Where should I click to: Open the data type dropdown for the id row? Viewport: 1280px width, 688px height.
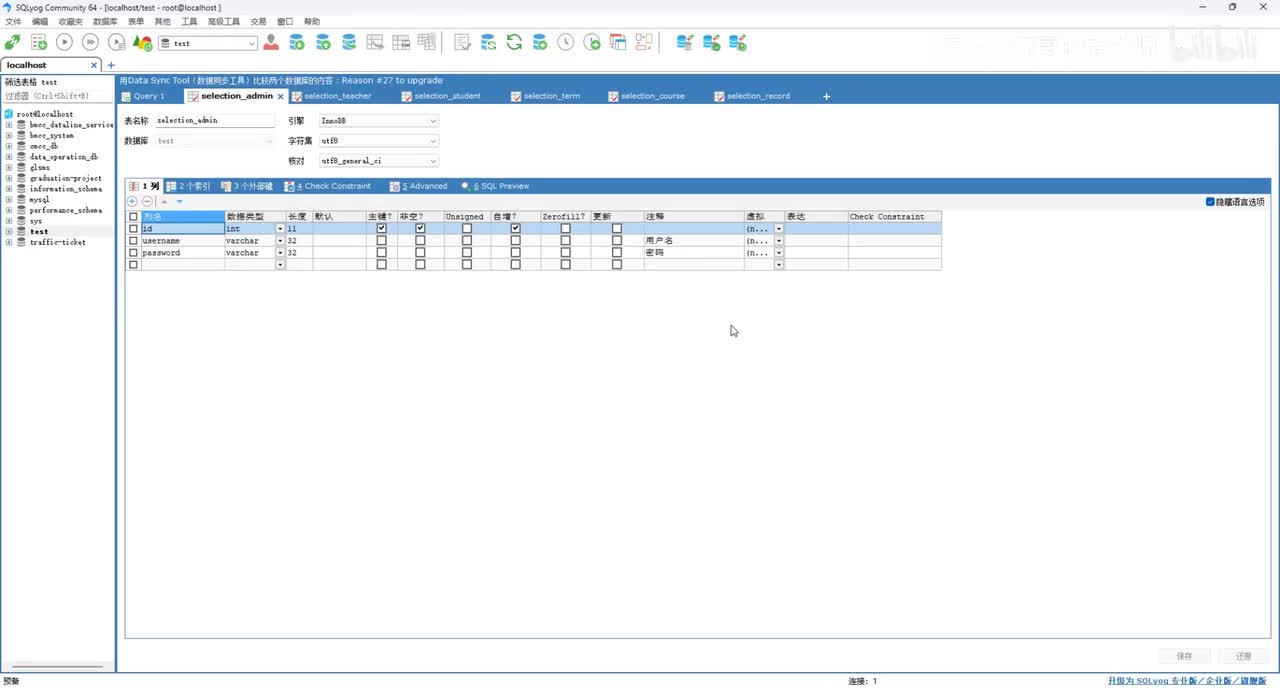279,229
